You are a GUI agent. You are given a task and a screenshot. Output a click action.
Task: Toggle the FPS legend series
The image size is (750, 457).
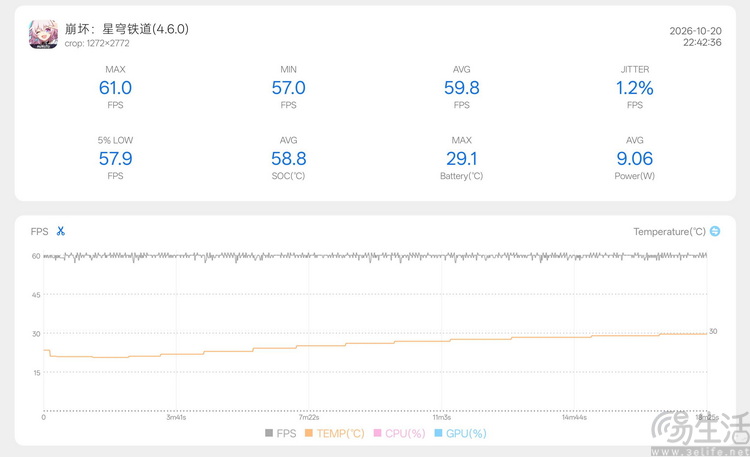(x=281, y=434)
